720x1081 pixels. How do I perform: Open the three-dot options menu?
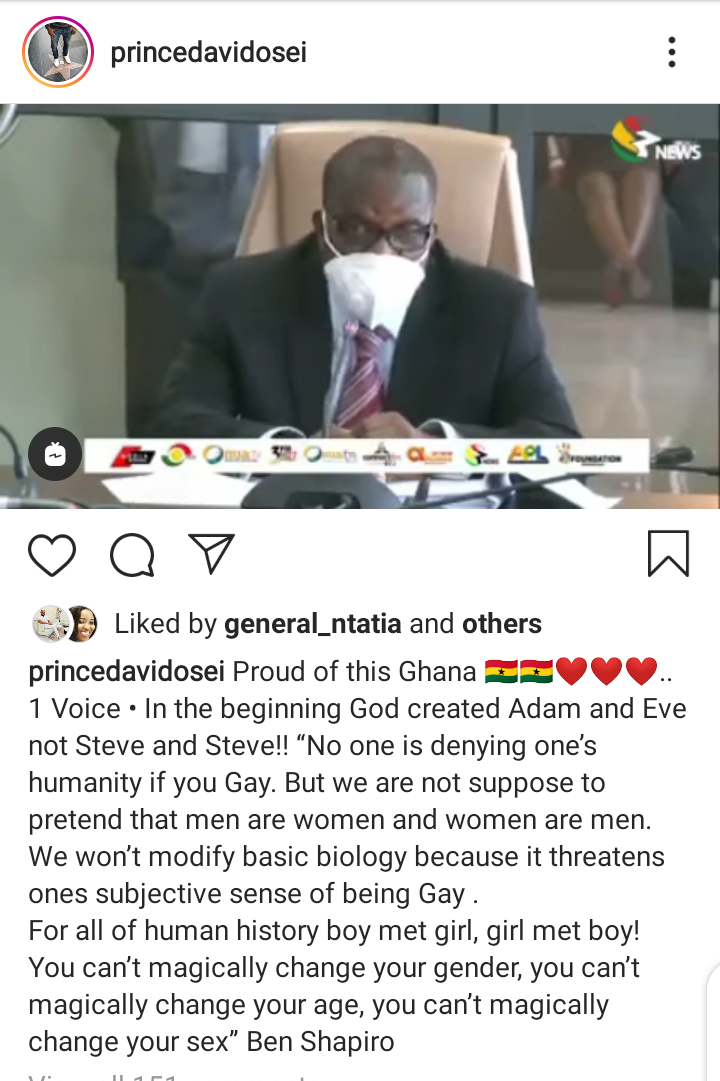(672, 52)
